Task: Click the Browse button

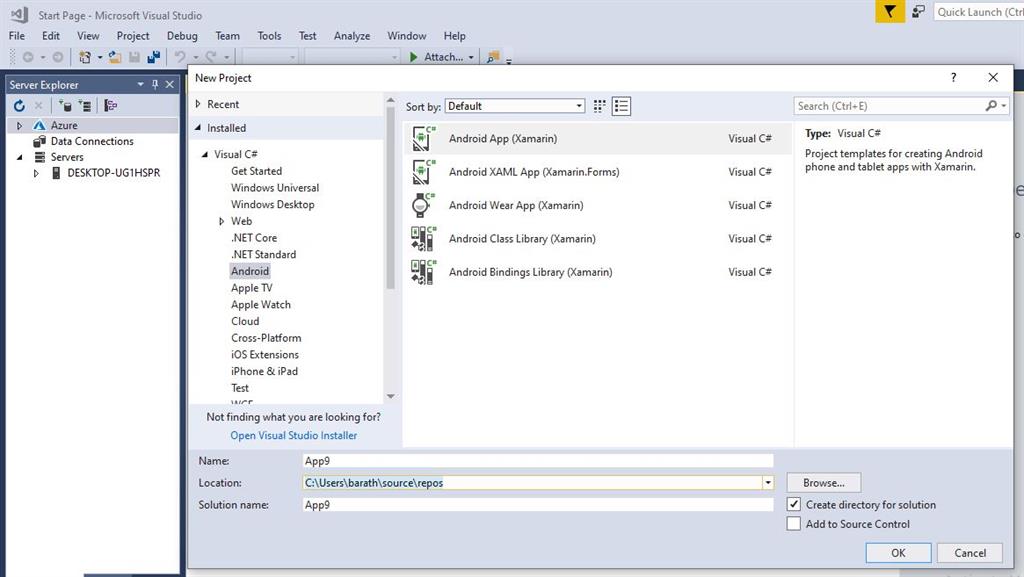Action: [823, 483]
